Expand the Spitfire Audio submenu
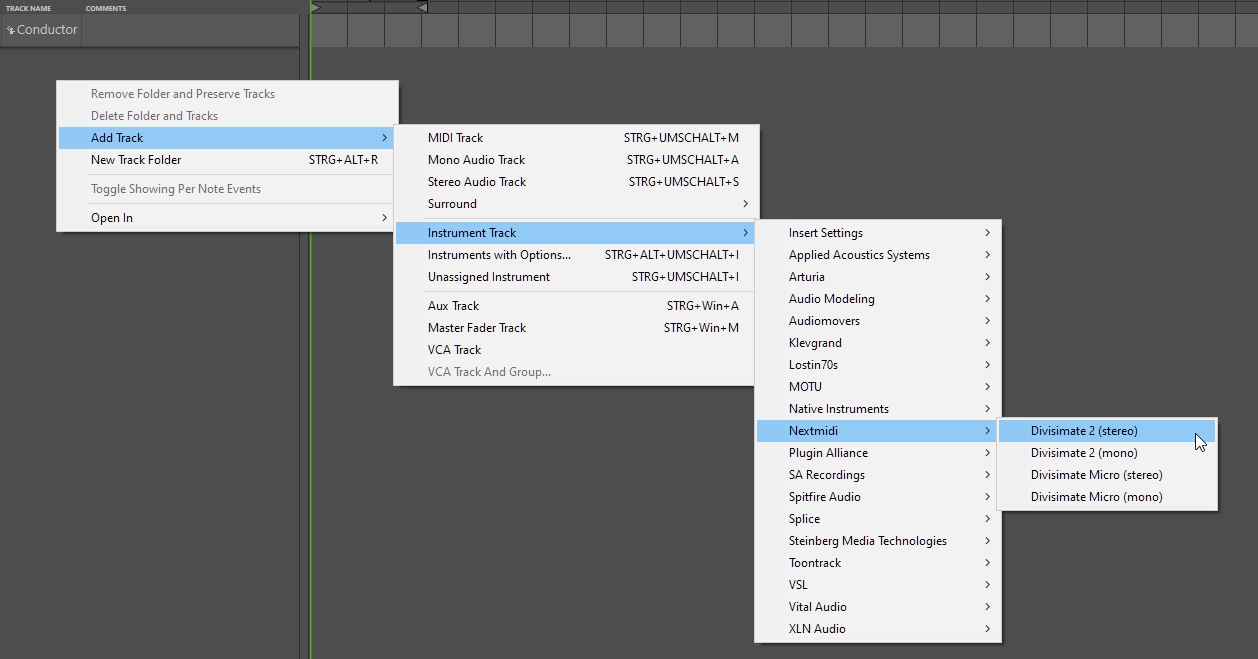Image resolution: width=1258 pixels, height=659 pixels. 878,497
